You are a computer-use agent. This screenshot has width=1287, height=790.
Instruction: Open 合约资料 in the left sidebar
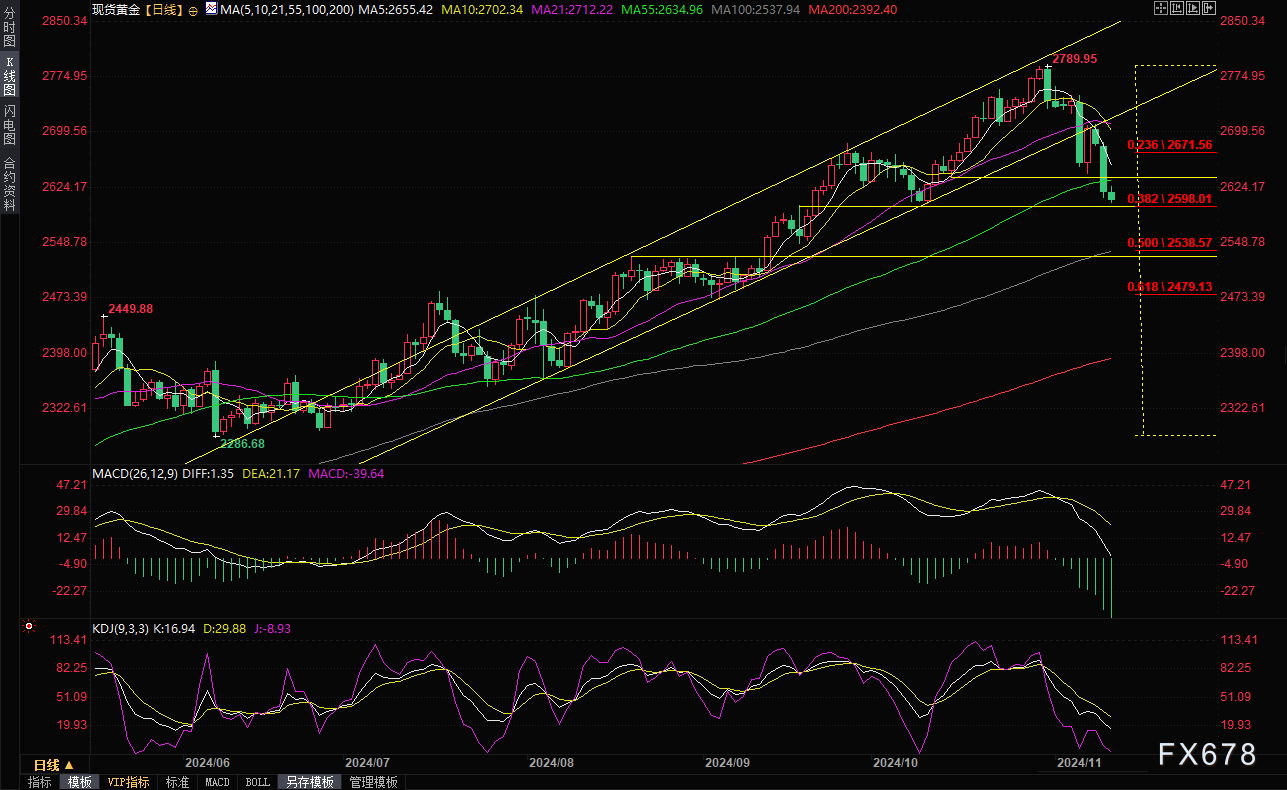10,184
